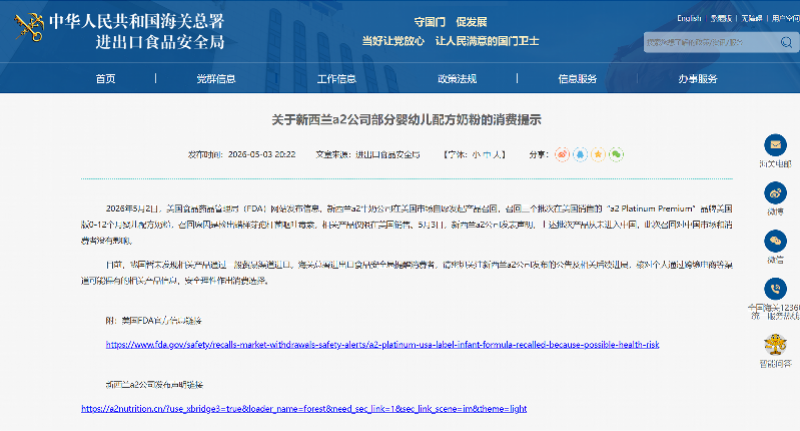Click the 守国门 促发展 slogan text

tap(450, 22)
